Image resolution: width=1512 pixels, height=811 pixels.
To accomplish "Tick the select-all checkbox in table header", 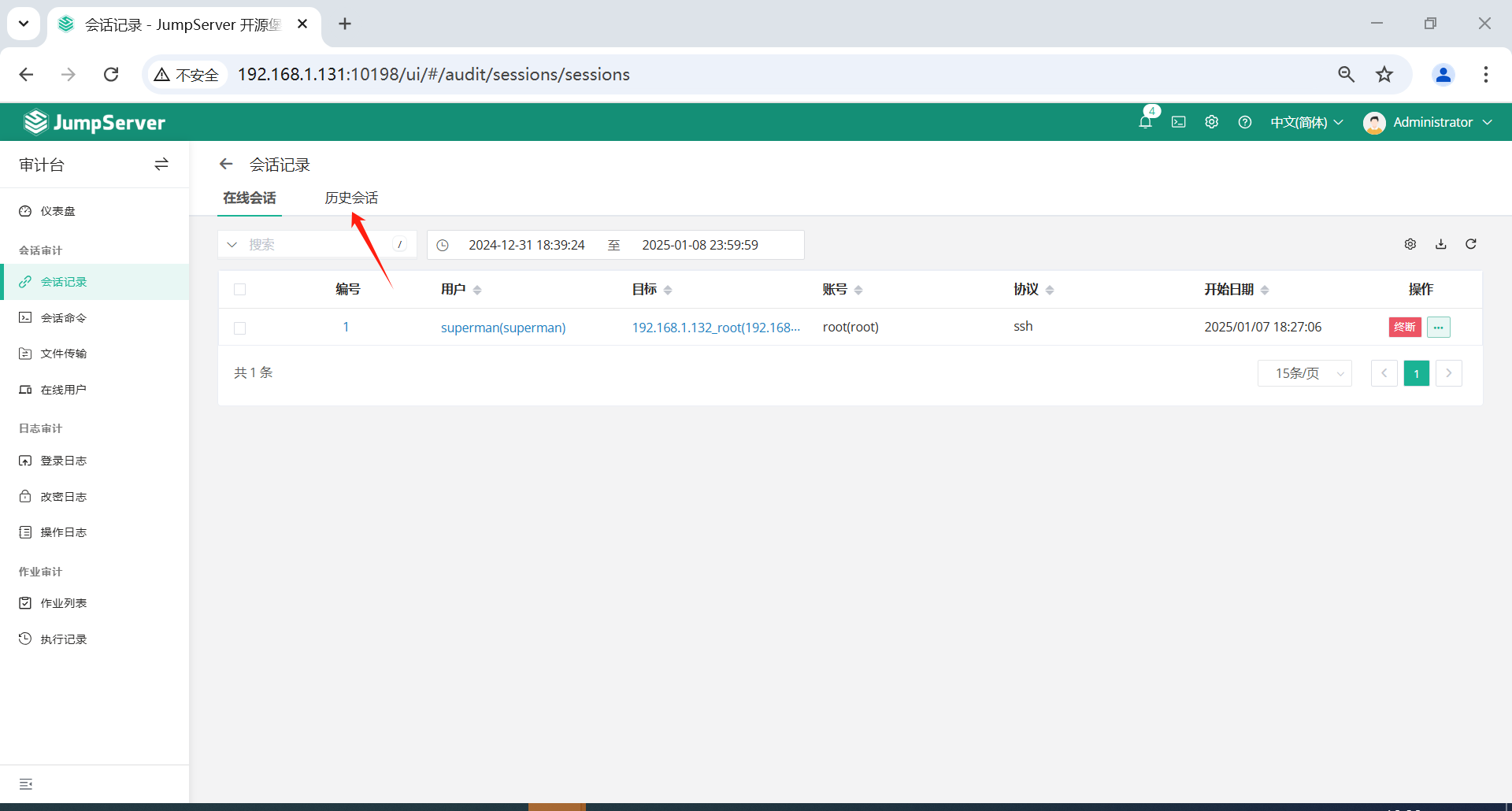I will pyautogui.click(x=240, y=290).
